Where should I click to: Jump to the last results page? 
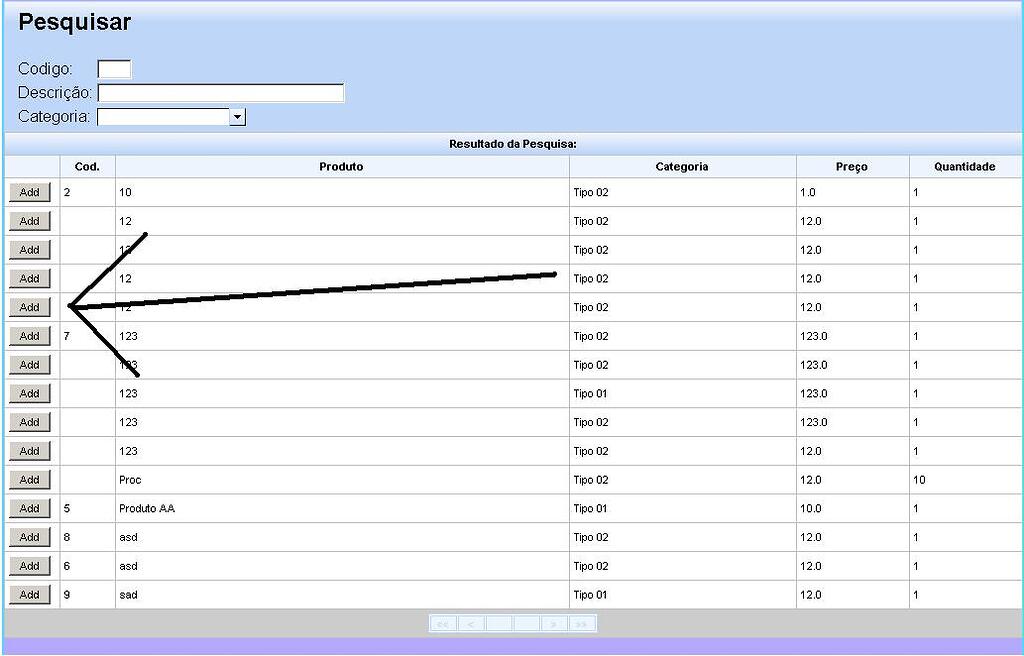tap(582, 624)
